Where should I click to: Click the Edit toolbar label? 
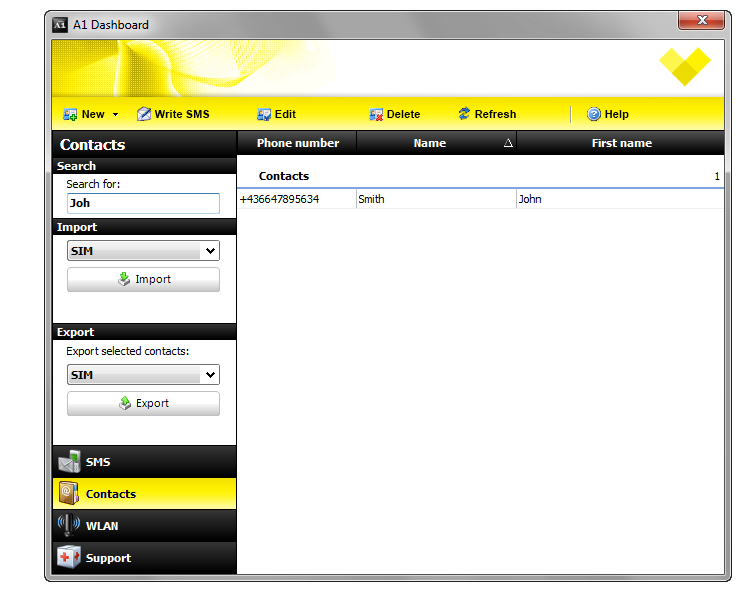[x=285, y=114]
